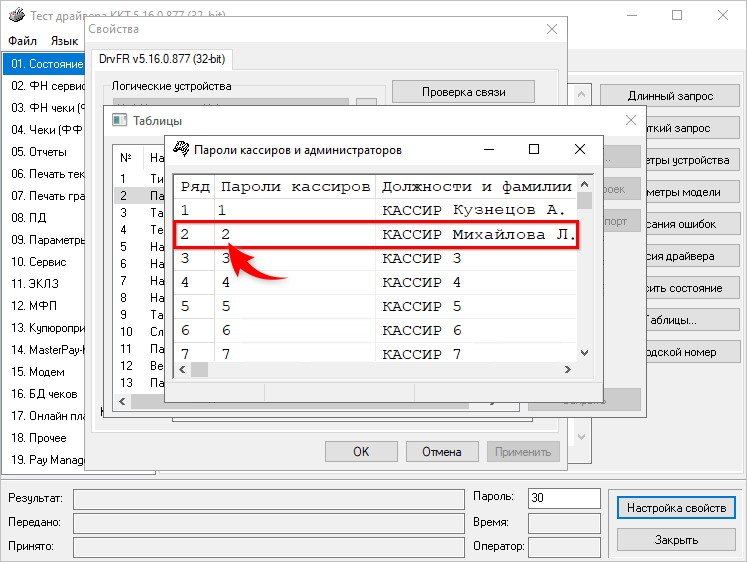Click the Закрыть button
This screenshot has height=562, width=747.
click(675, 540)
